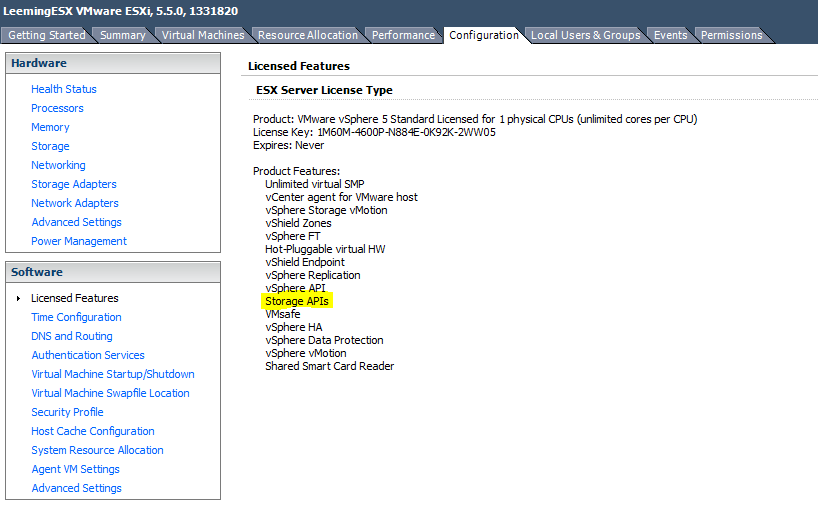Open Virtual Machine Startup/Shutdown settings
This screenshot has width=818, height=514.
click(x=113, y=374)
